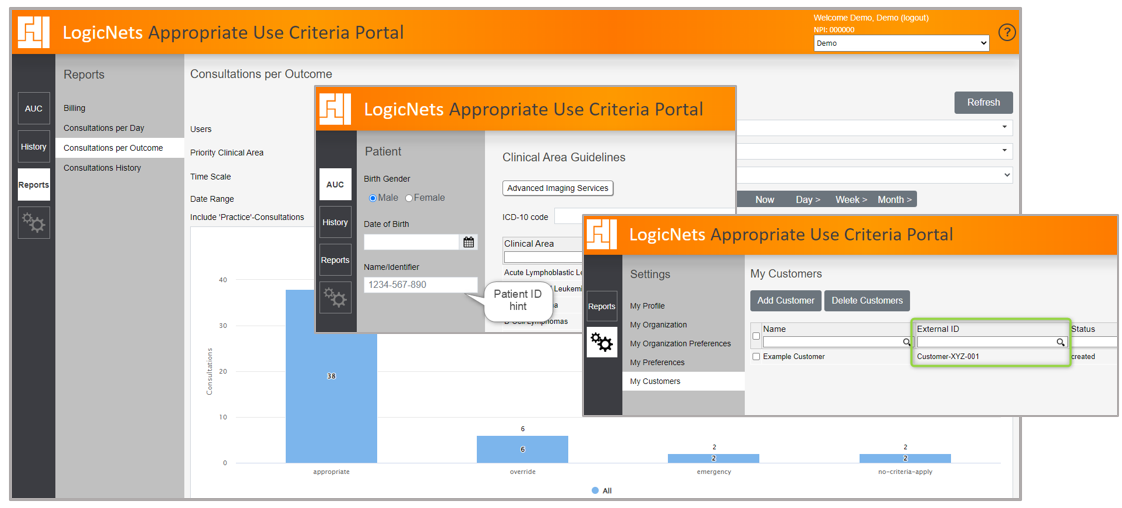The width and height of the screenshot is (1122, 508).
Task: Click Delete Customers button
Action: coord(867,301)
